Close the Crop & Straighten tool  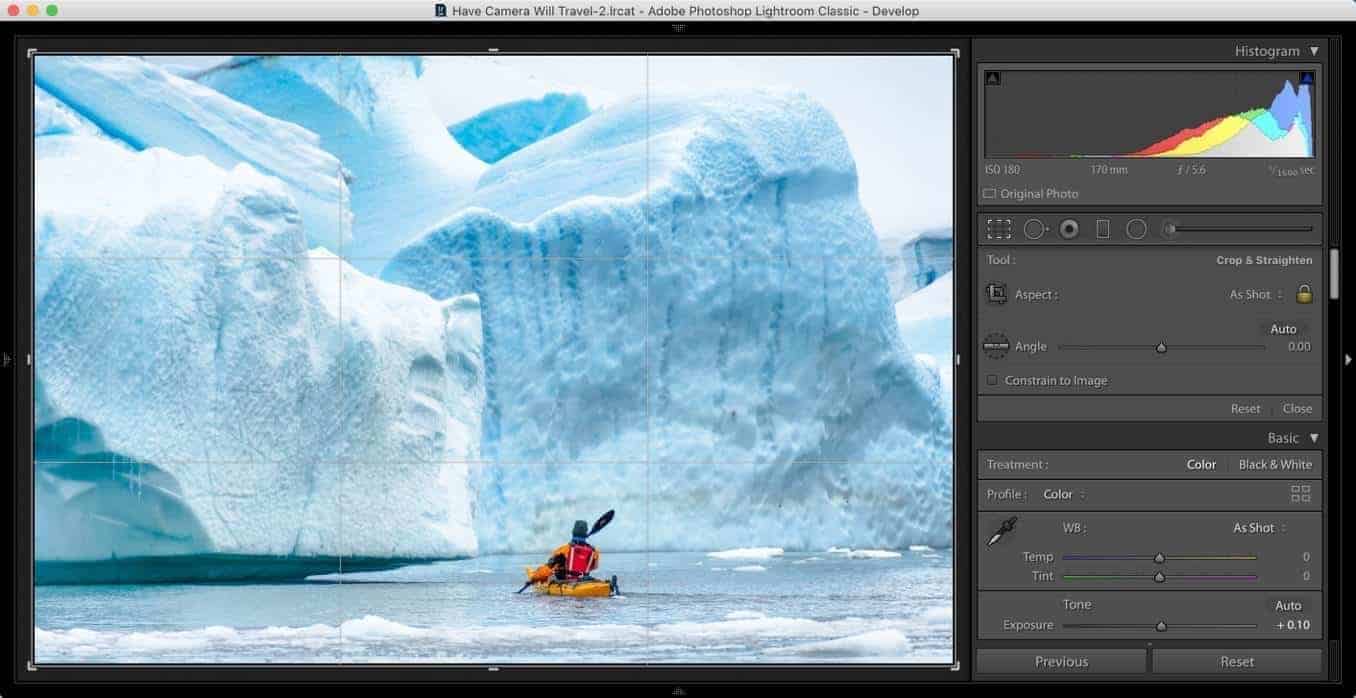tap(1297, 409)
